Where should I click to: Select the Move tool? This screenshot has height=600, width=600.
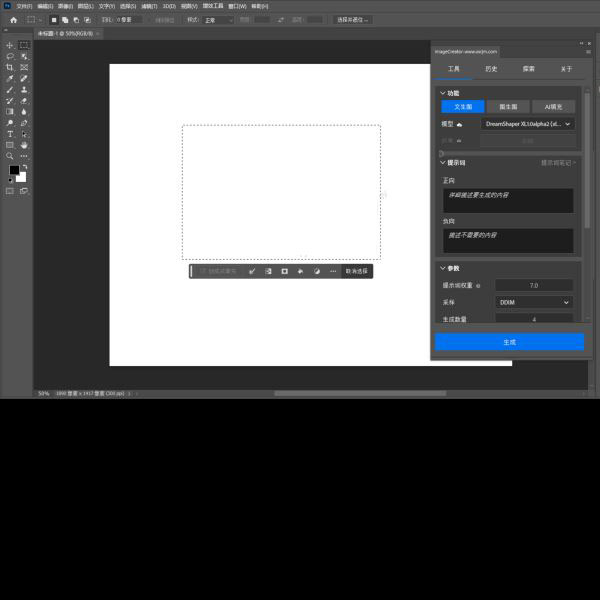[10, 46]
